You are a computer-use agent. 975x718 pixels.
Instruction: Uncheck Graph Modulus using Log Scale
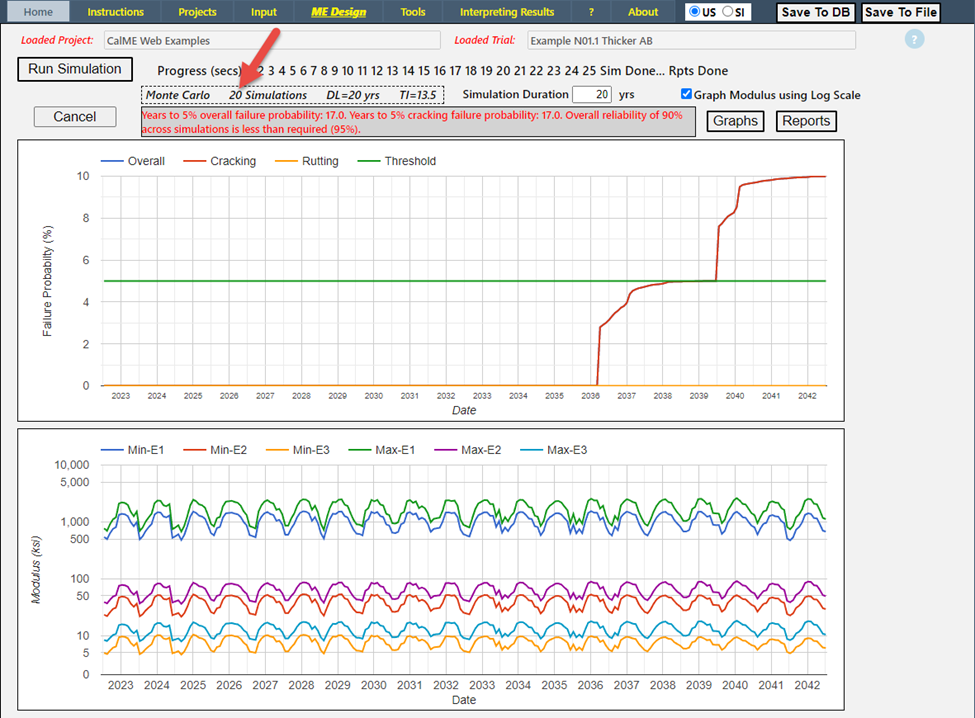(686, 95)
